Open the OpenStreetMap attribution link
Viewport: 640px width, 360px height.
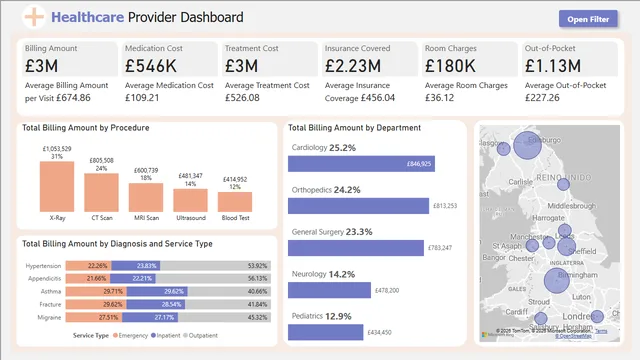point(574,336)
